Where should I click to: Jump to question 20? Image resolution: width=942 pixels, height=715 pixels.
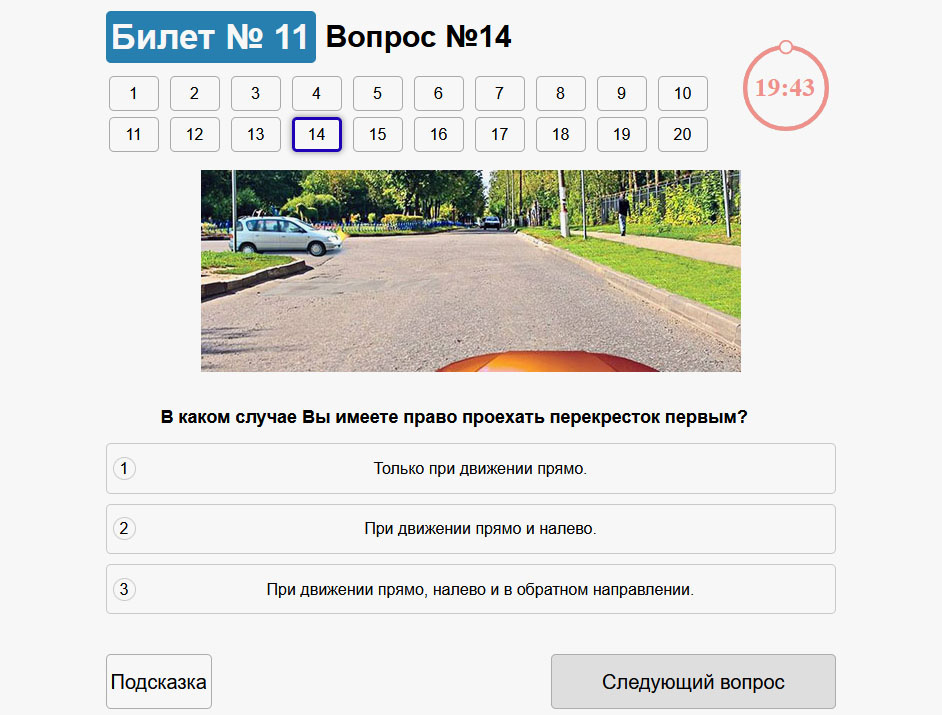coord(682,135)
